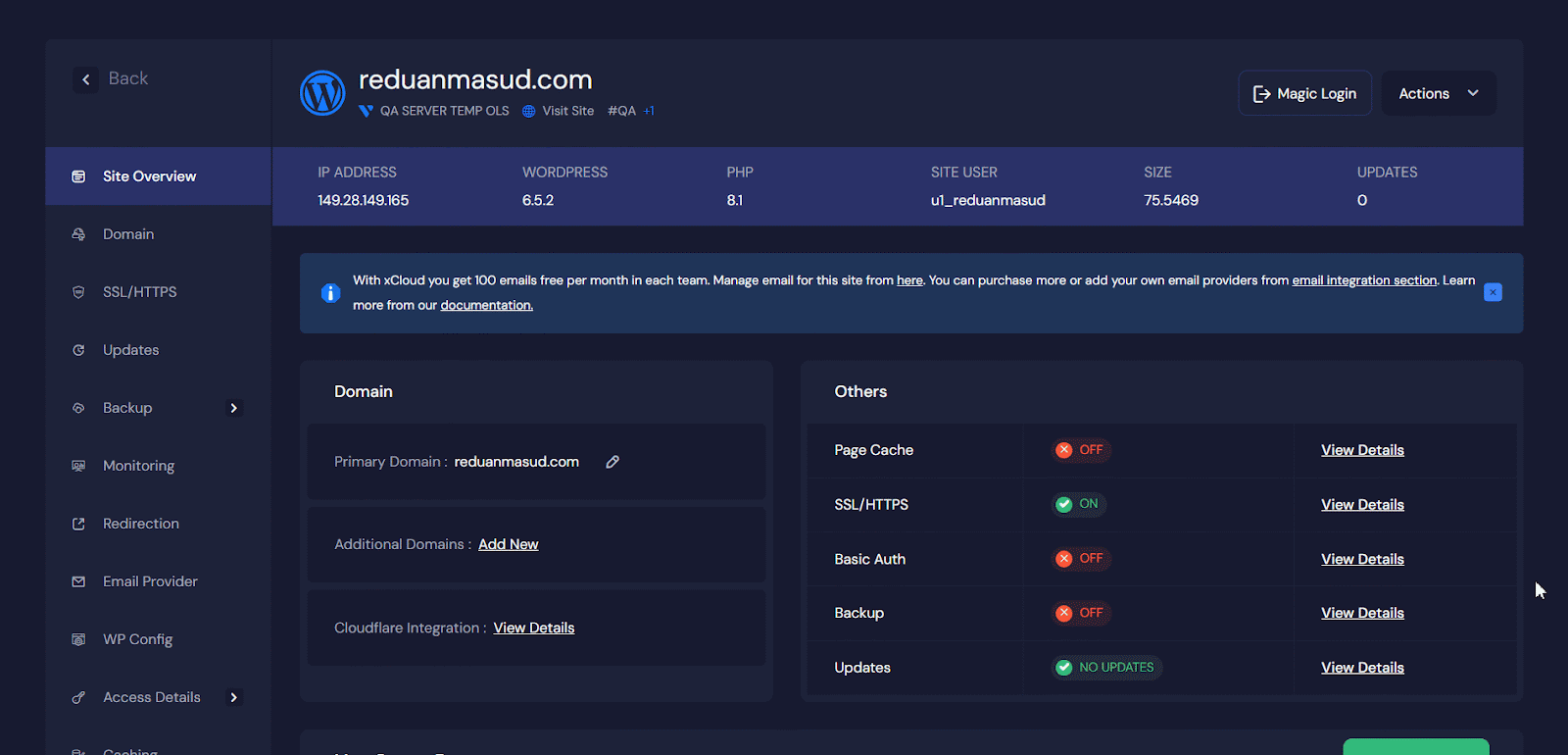
Task: Expand the Backup submenu chevron
Action: 233,408
